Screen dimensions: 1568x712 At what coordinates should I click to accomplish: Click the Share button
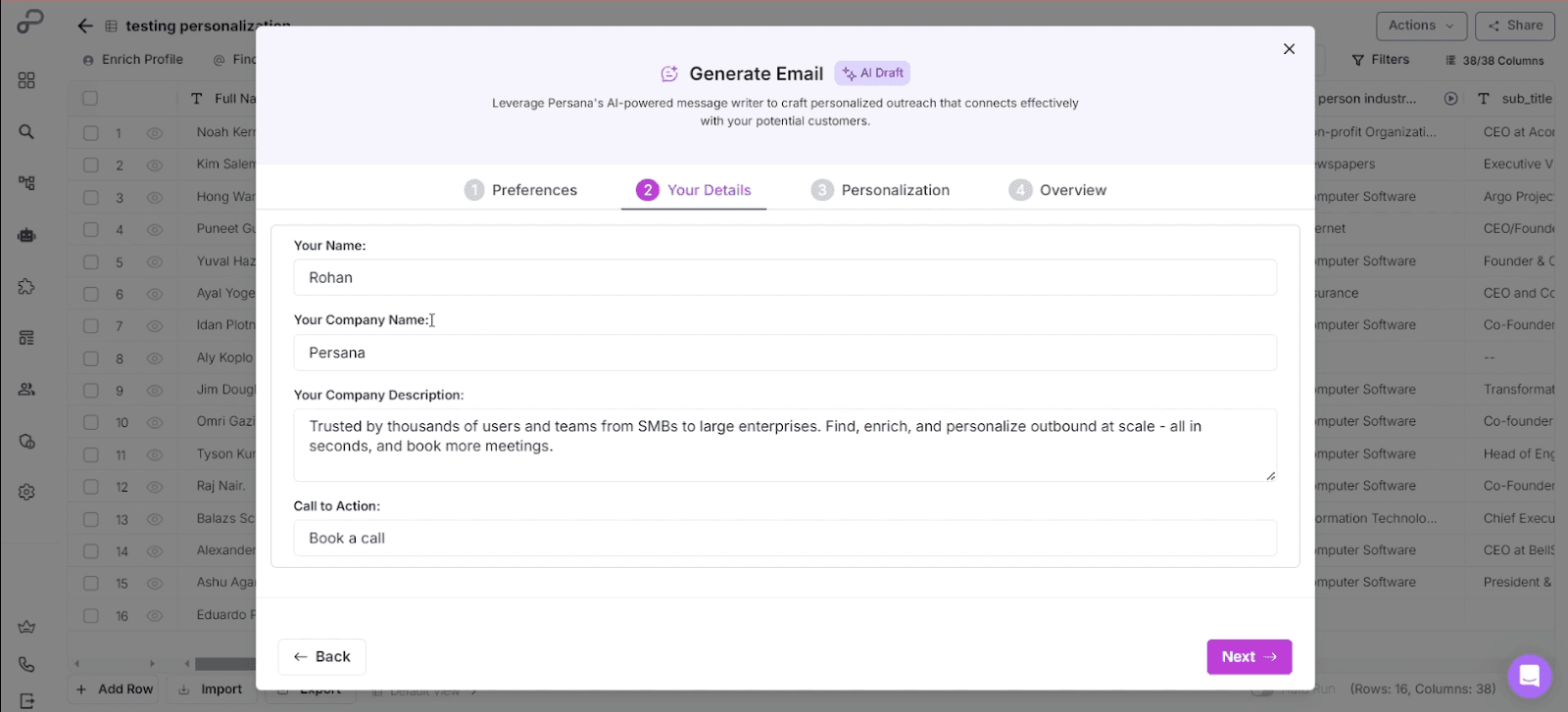click(1514, 25)
